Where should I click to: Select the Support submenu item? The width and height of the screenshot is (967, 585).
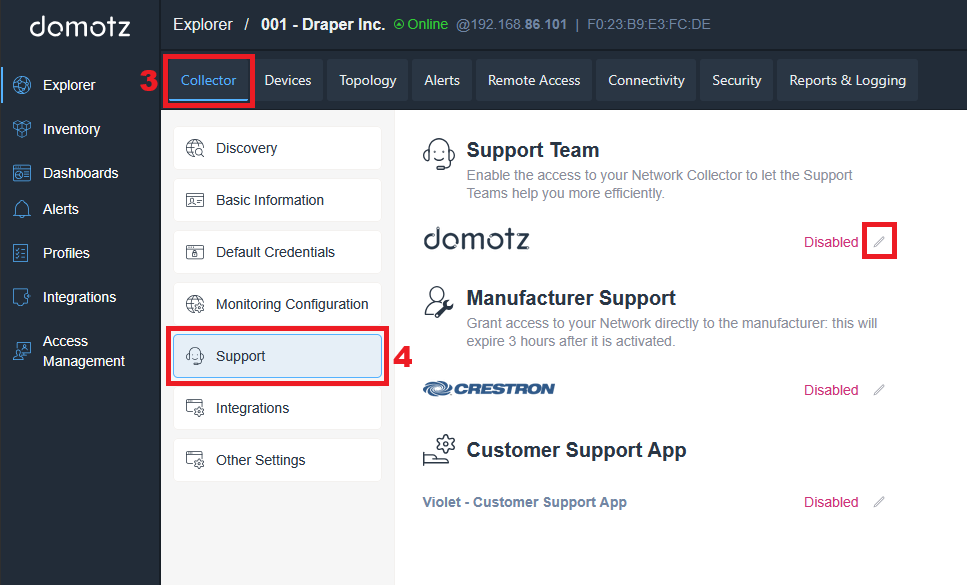click(x=278, y=356)
